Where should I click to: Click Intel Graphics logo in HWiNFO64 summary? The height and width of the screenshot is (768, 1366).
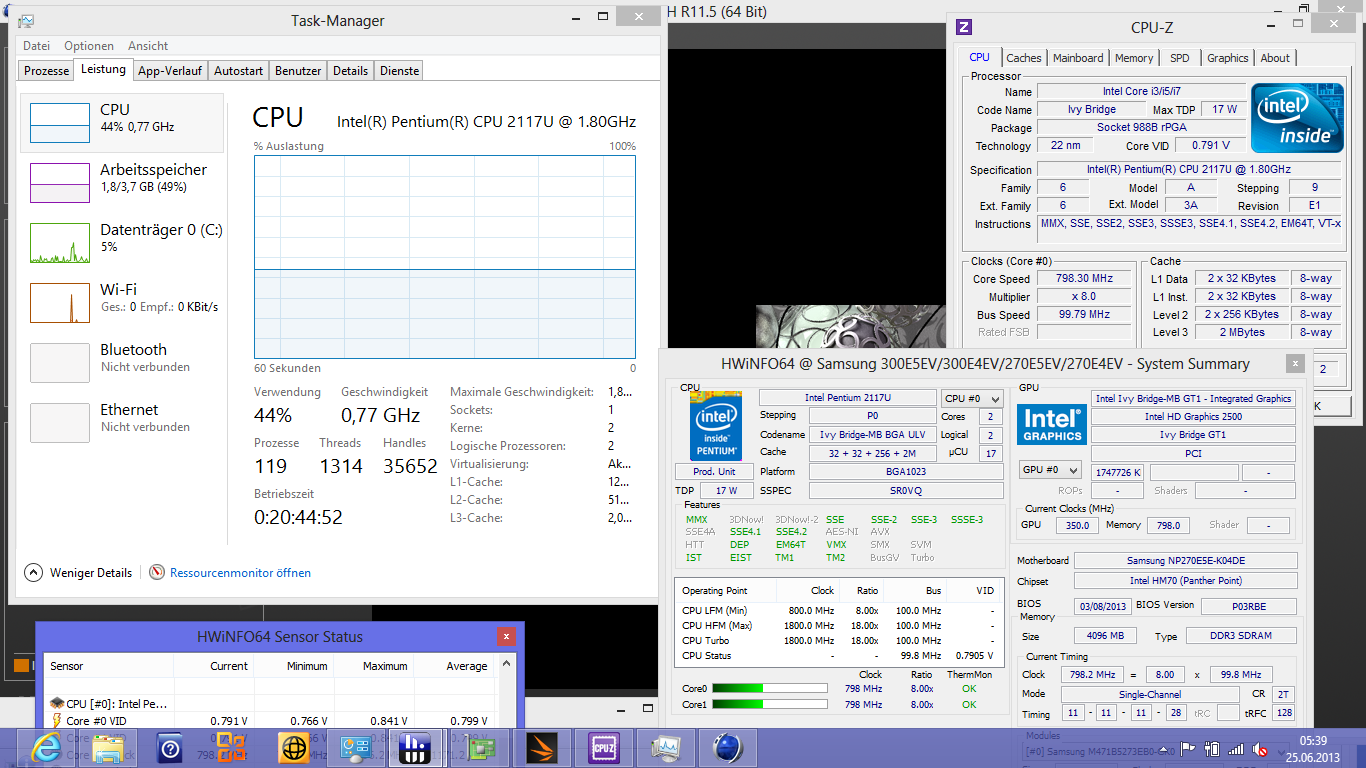1052,425
